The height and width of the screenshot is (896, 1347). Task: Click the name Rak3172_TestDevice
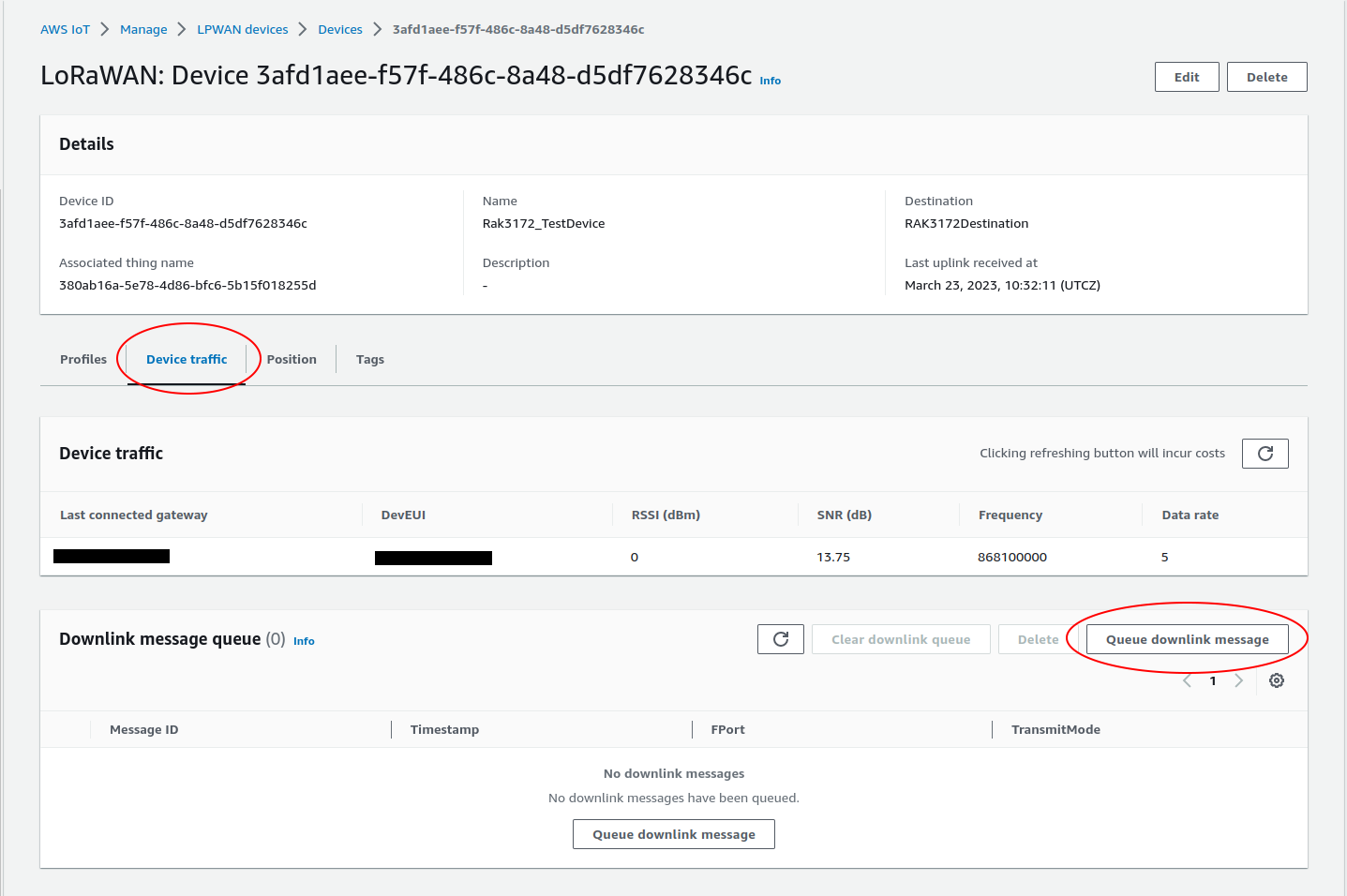pyautogui.click(x=544, y=223)
